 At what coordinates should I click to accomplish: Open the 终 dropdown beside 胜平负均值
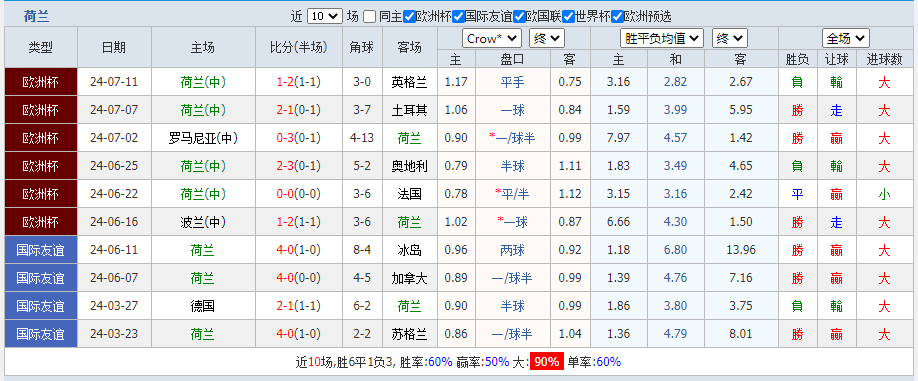729,39
